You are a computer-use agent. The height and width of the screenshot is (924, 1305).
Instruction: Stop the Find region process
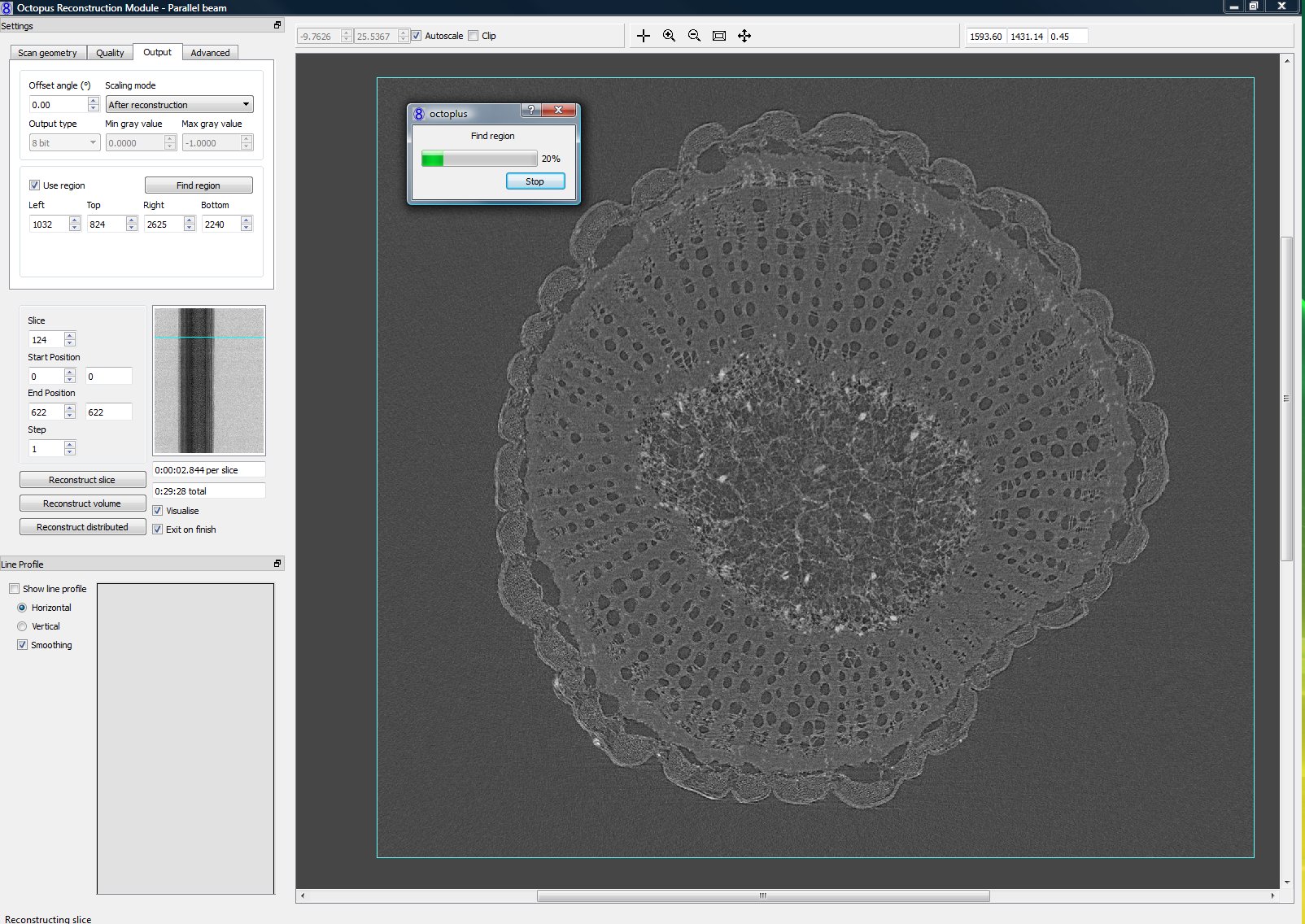coord(535,181)
